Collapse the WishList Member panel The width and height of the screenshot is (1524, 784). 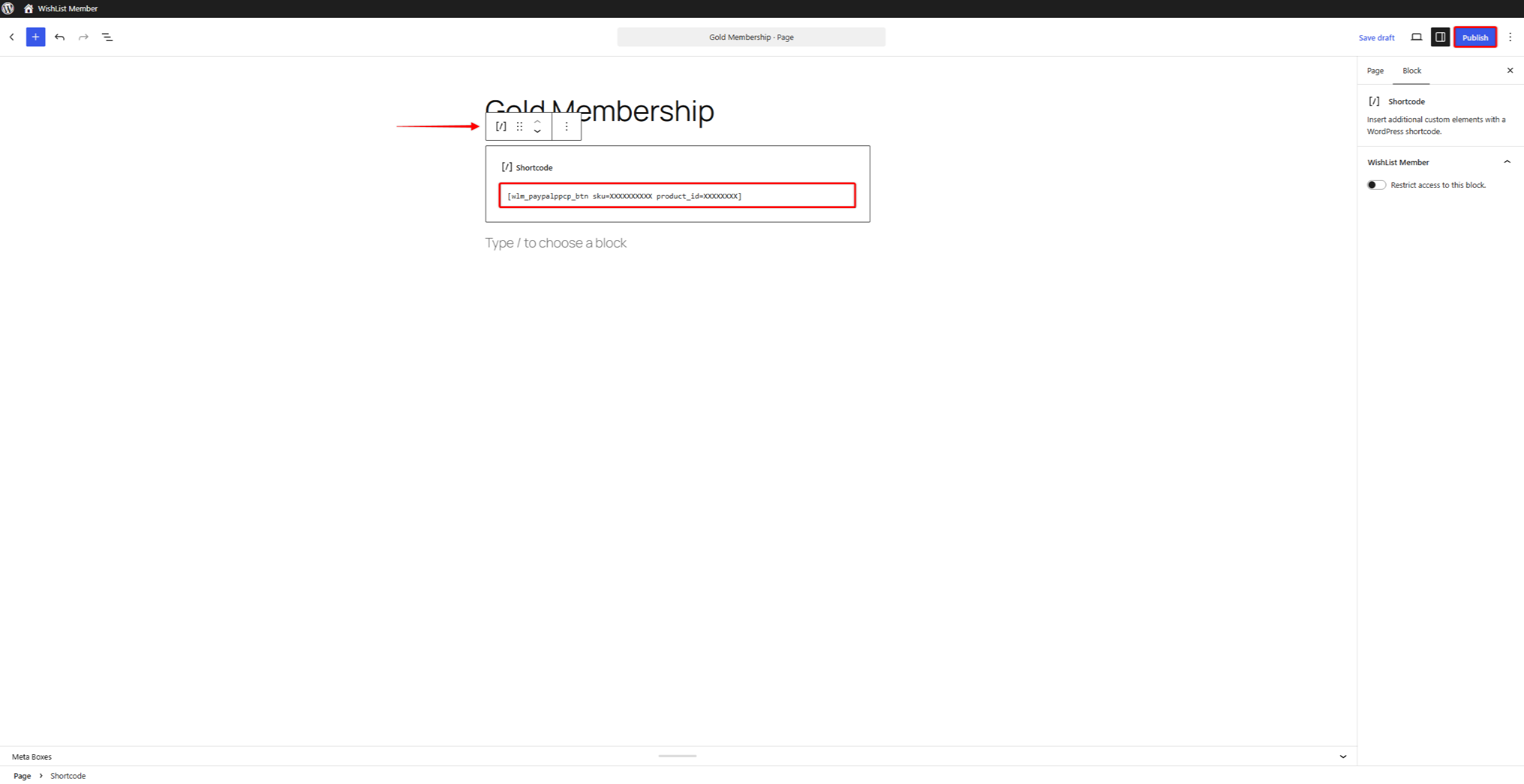pyautogui.click(x=1507, y=162)
